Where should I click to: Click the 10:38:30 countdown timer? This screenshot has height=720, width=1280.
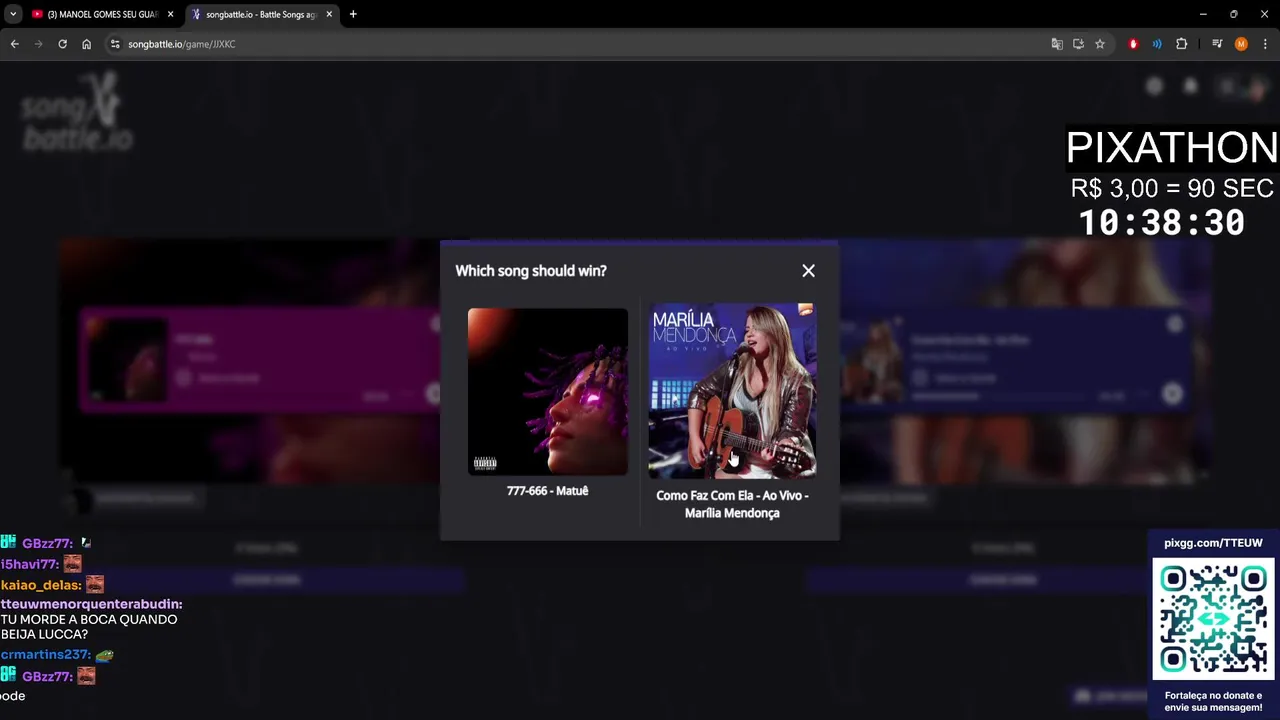(1162, 222)
